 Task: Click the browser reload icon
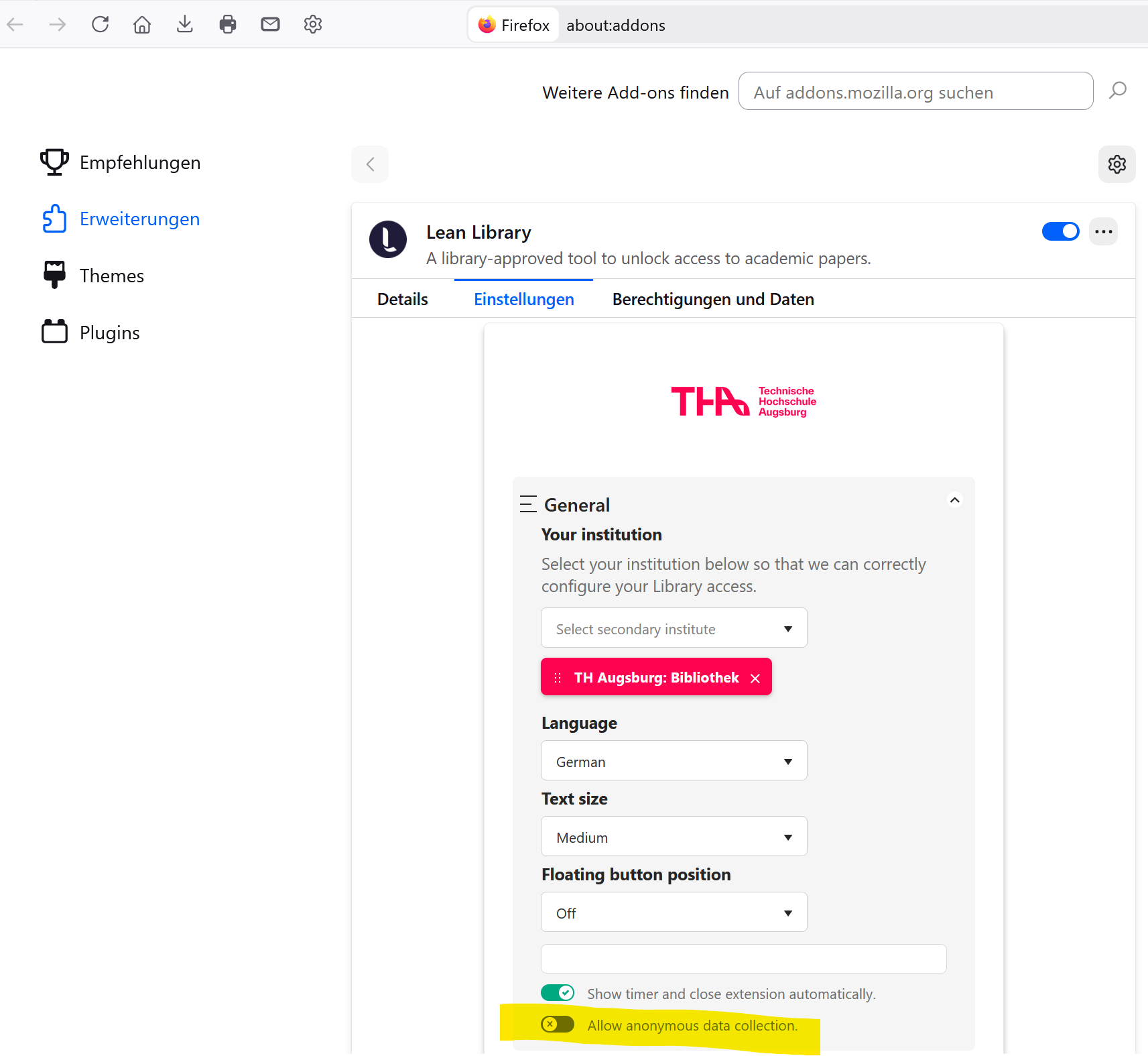pyautogui.click(x=100, y=25)
